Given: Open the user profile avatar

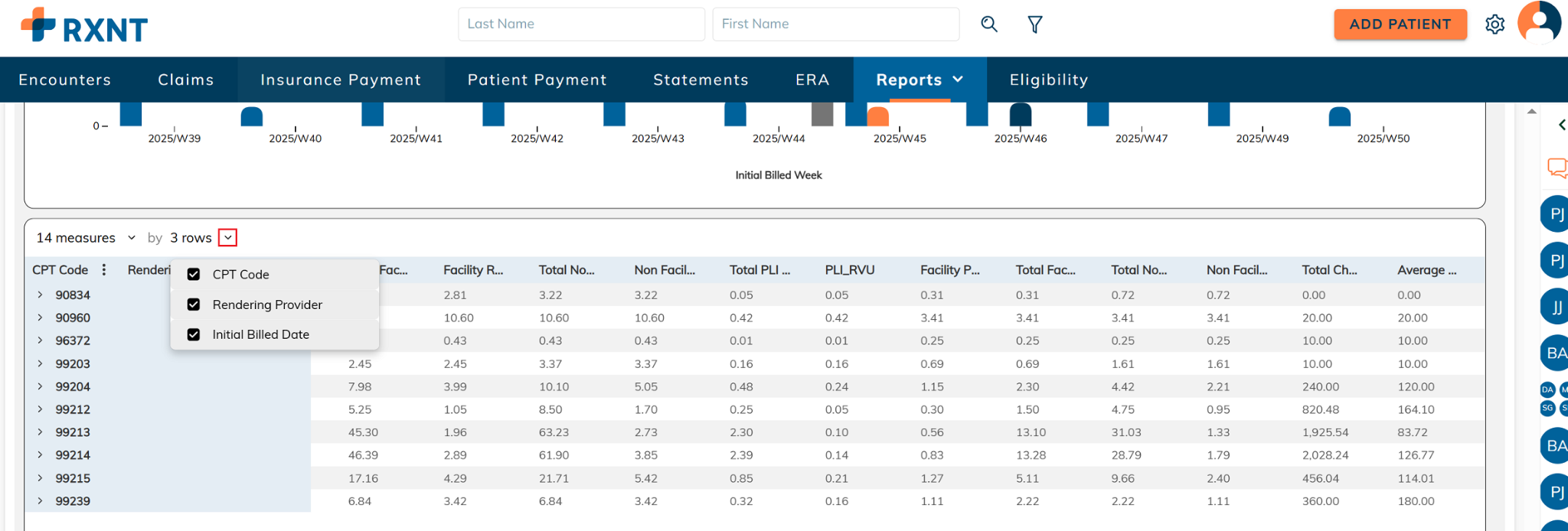Looking at the screenshot, I should coord(1539,23).
